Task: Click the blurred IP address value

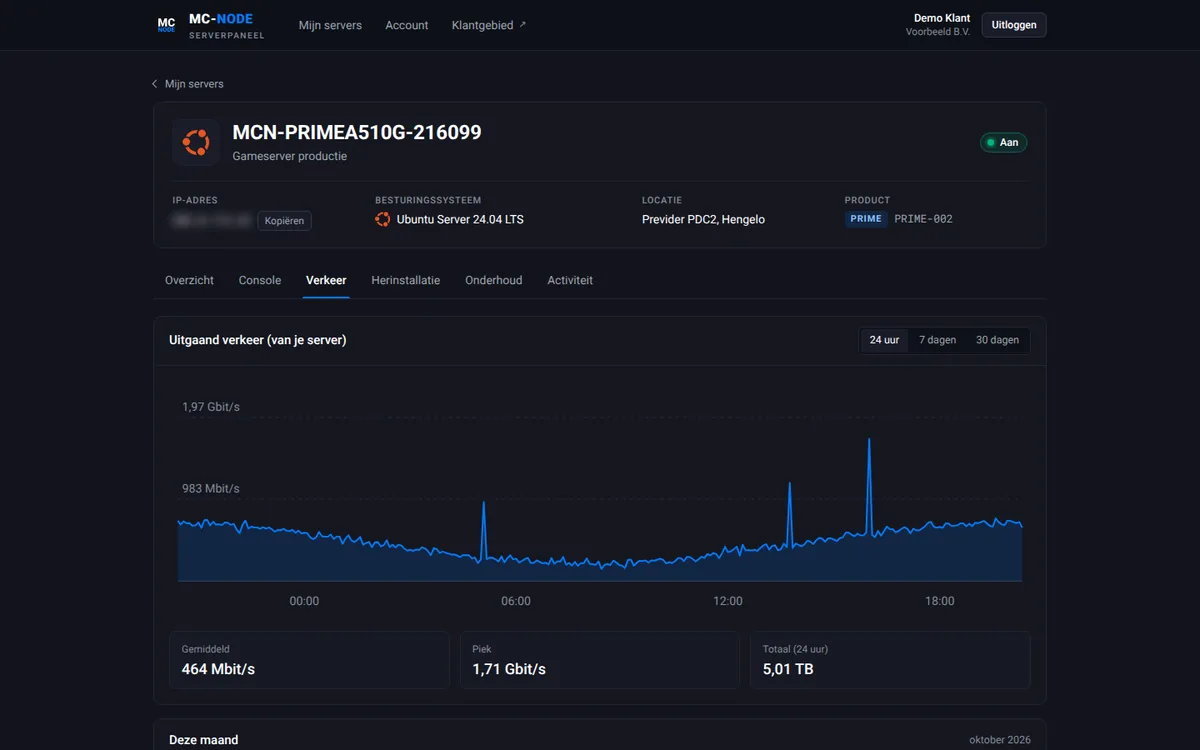Action: [211, 221]
